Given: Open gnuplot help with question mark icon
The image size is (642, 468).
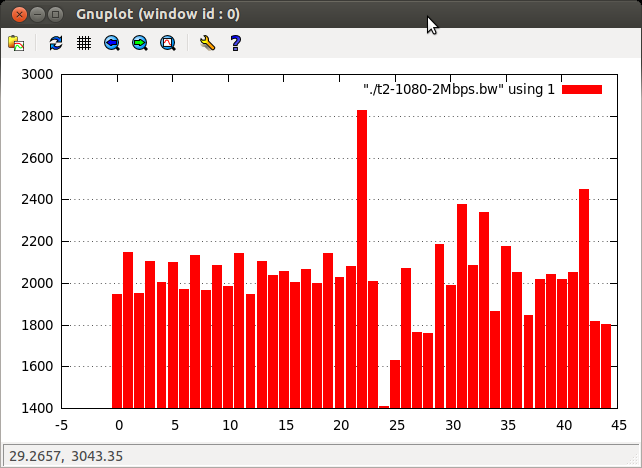Looking at the screenshot, I should click(x=235, y=43).
